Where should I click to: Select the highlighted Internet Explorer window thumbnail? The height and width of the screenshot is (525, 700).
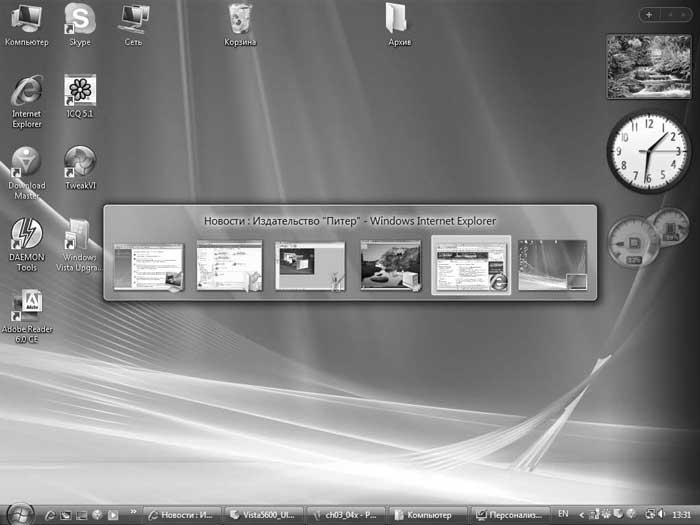[x=471, y=265]
